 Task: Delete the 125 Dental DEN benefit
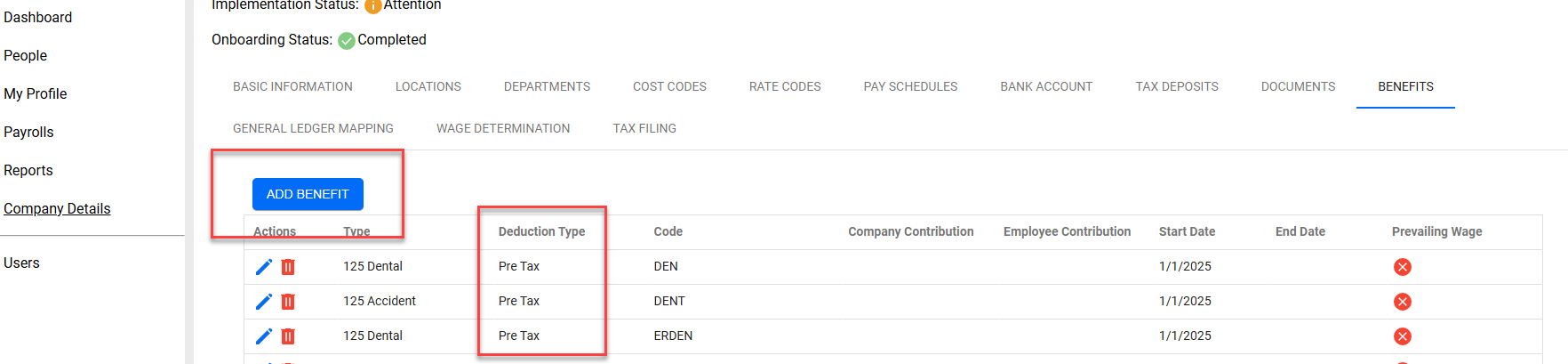(x=288, y=267)
